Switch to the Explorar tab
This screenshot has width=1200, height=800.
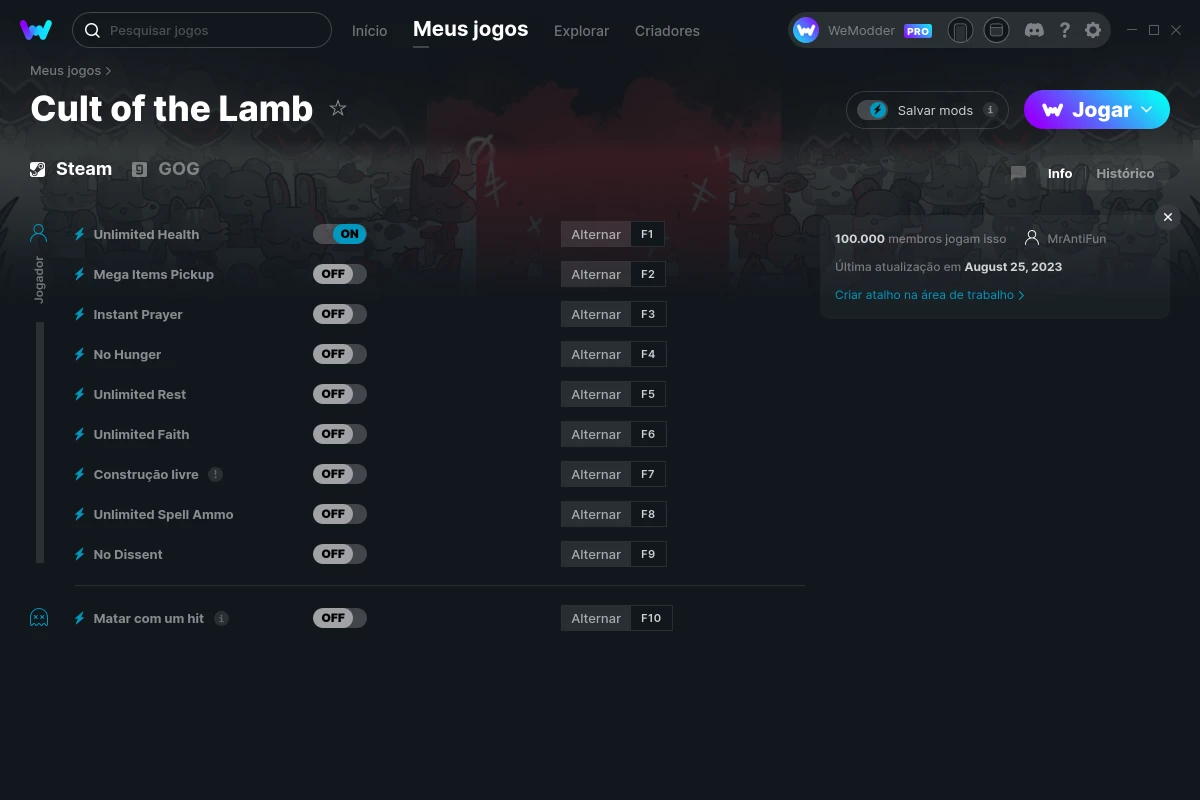click(581, 31)
